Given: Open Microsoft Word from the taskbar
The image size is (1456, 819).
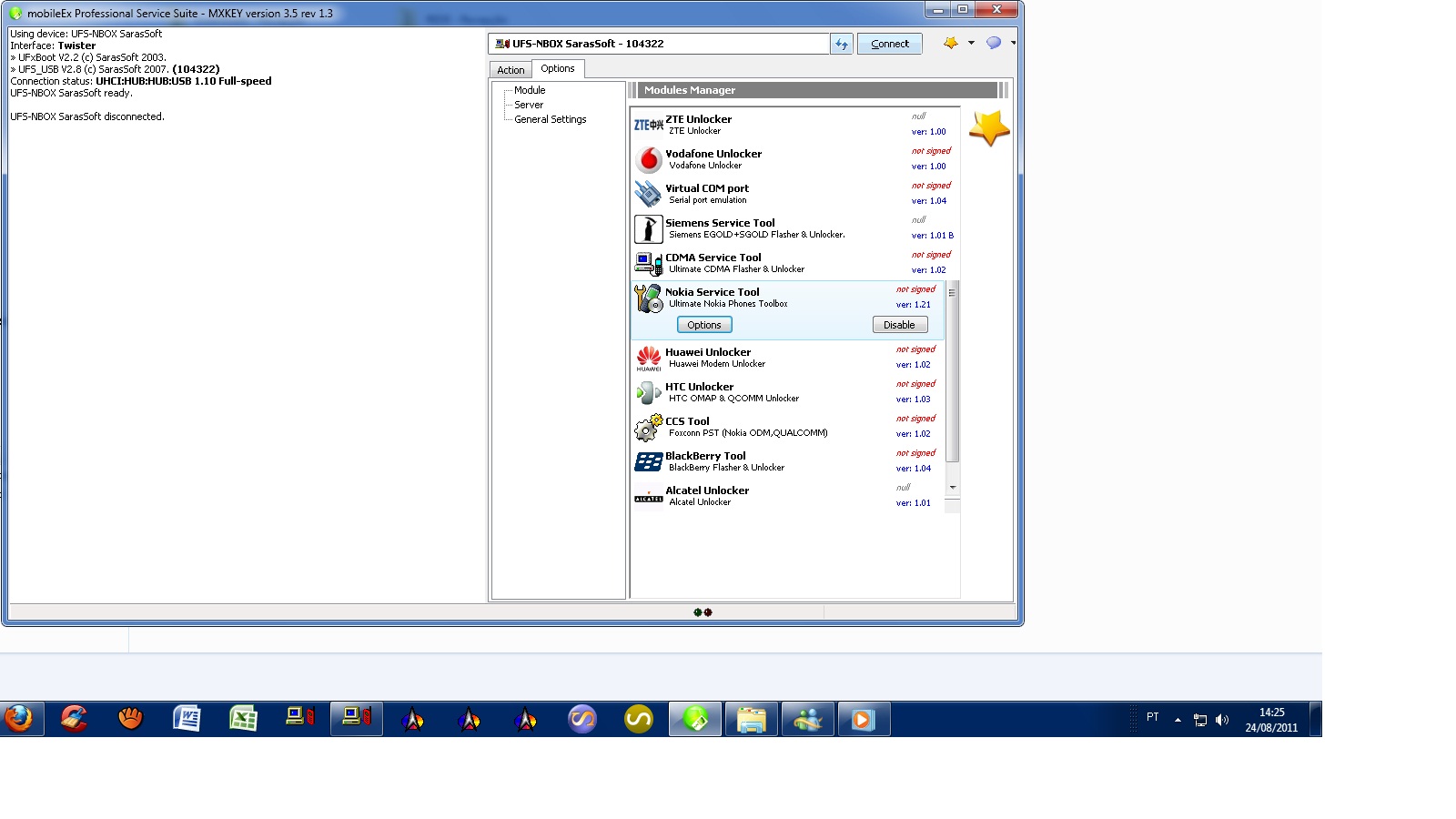Looking at the screenshot, I should 187,719.
